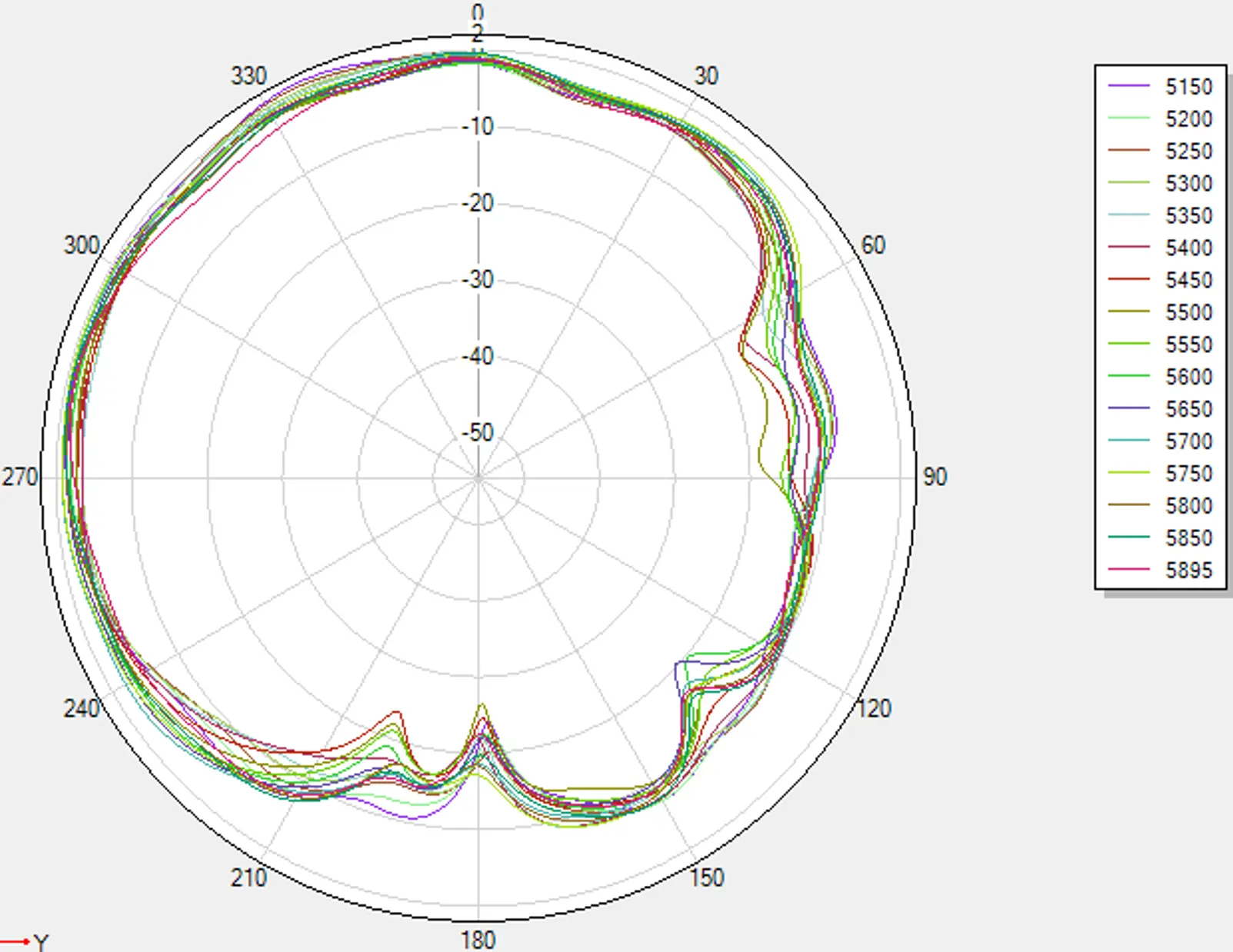
Task: Select the 5400 legend label
Action: [x=1188, y=248]
